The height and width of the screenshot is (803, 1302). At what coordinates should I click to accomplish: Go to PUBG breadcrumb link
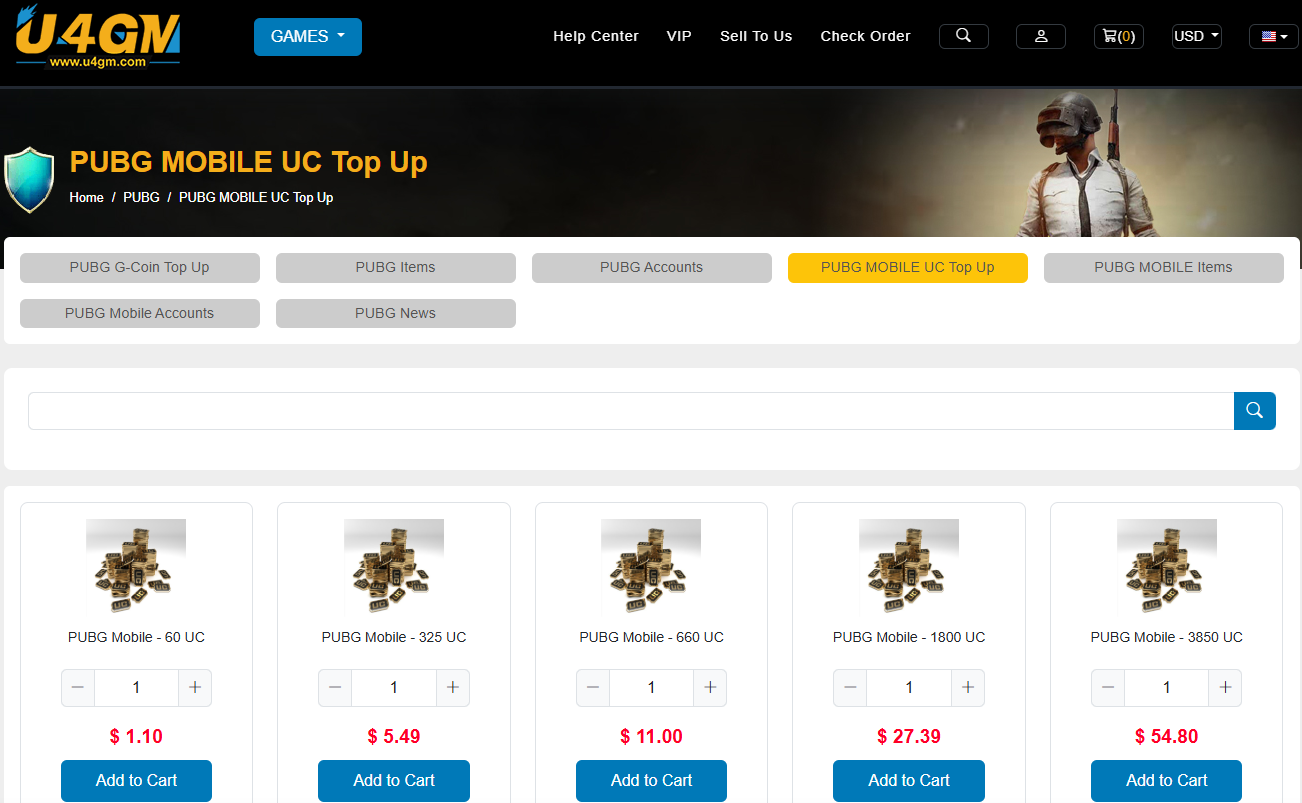point(141,197)
